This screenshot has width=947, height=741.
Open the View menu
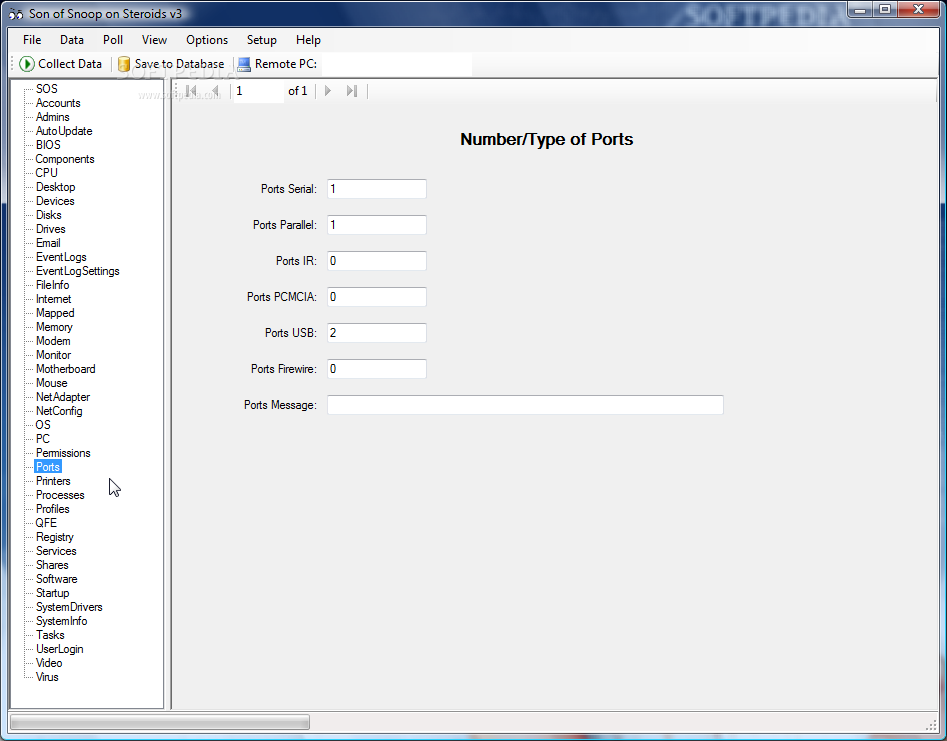coord(155,40)
